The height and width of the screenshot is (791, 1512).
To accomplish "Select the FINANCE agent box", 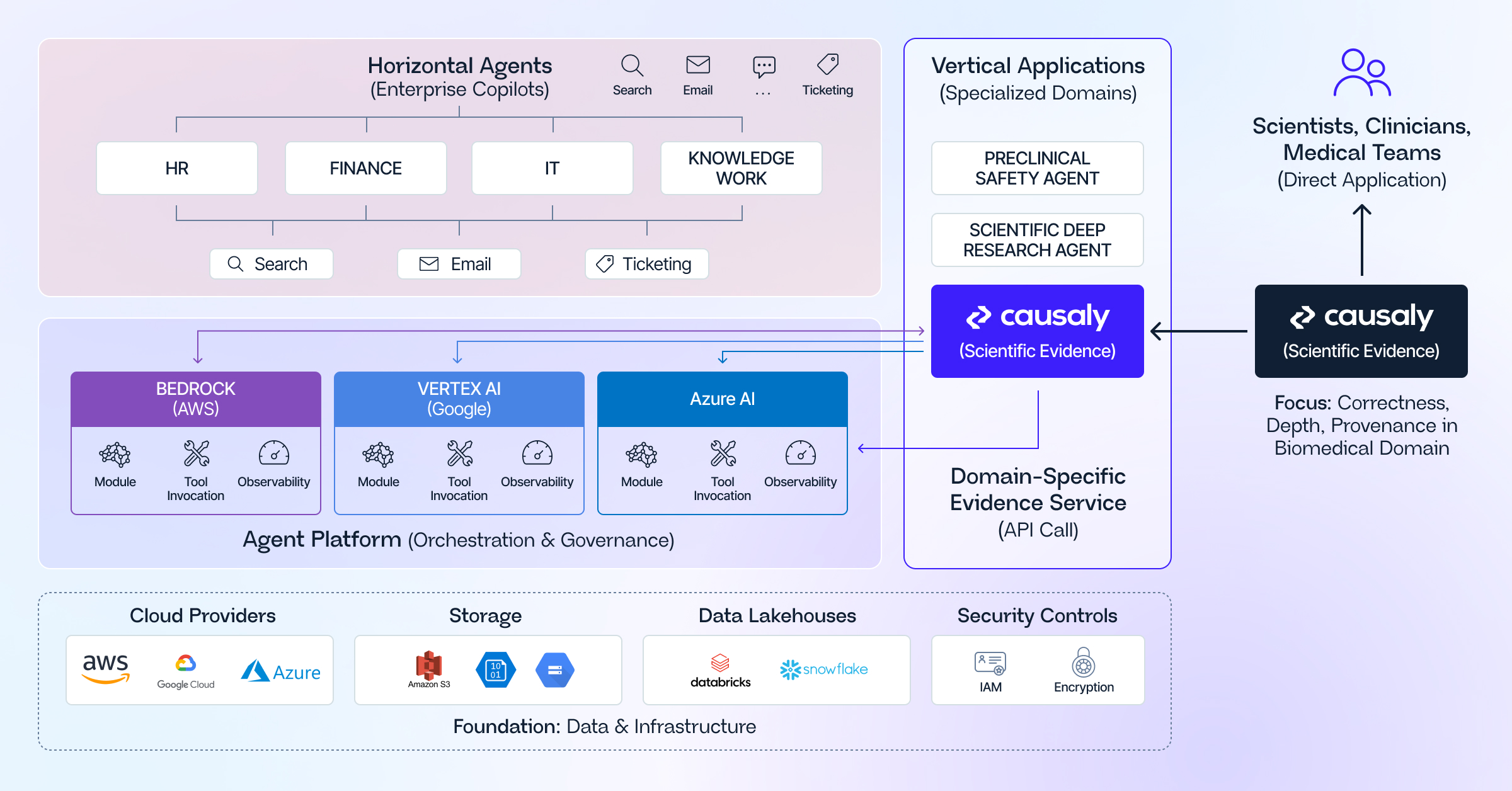I will [x=366, y=168].
